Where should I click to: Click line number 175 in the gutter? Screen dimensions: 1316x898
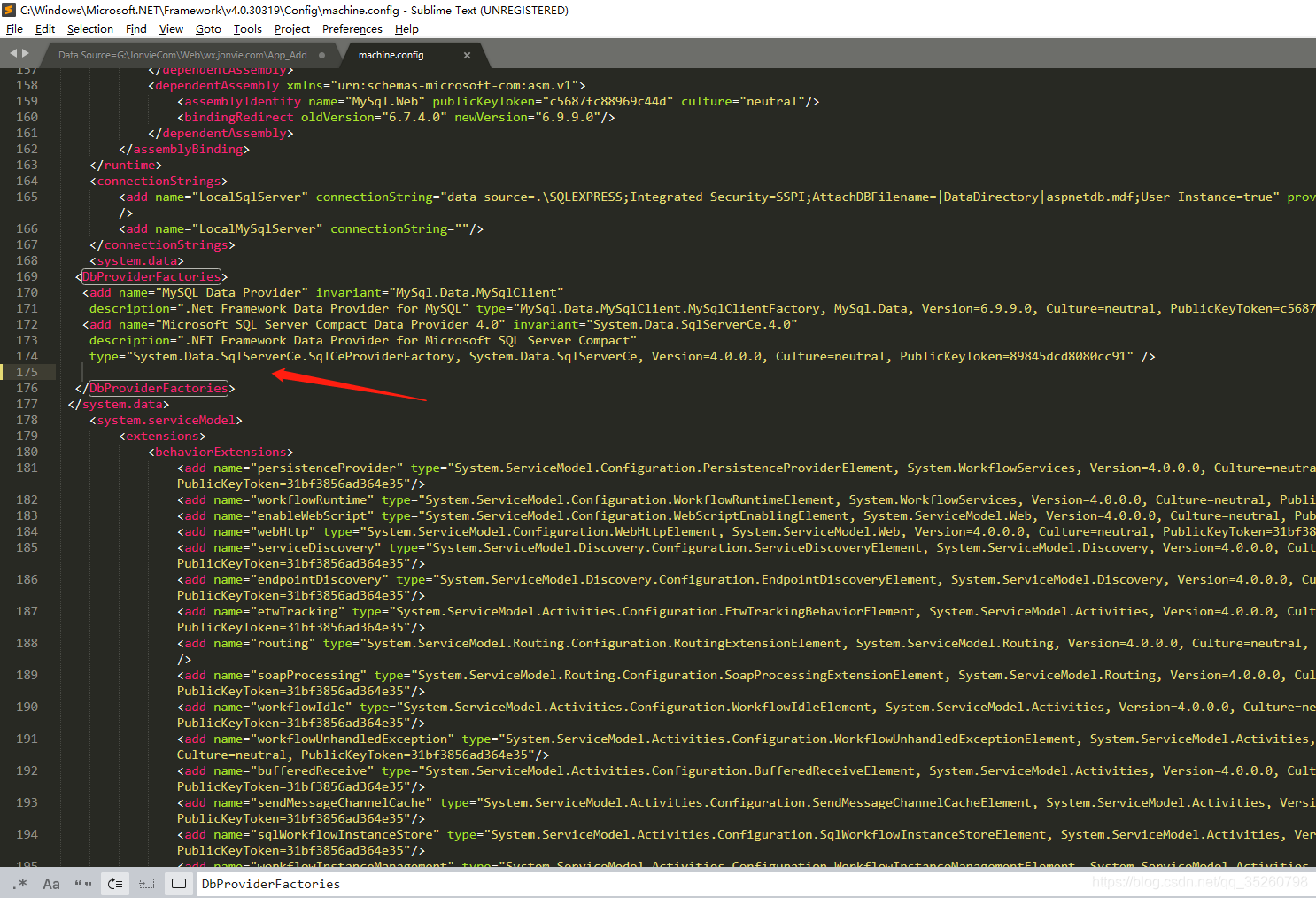click(27, 372)
